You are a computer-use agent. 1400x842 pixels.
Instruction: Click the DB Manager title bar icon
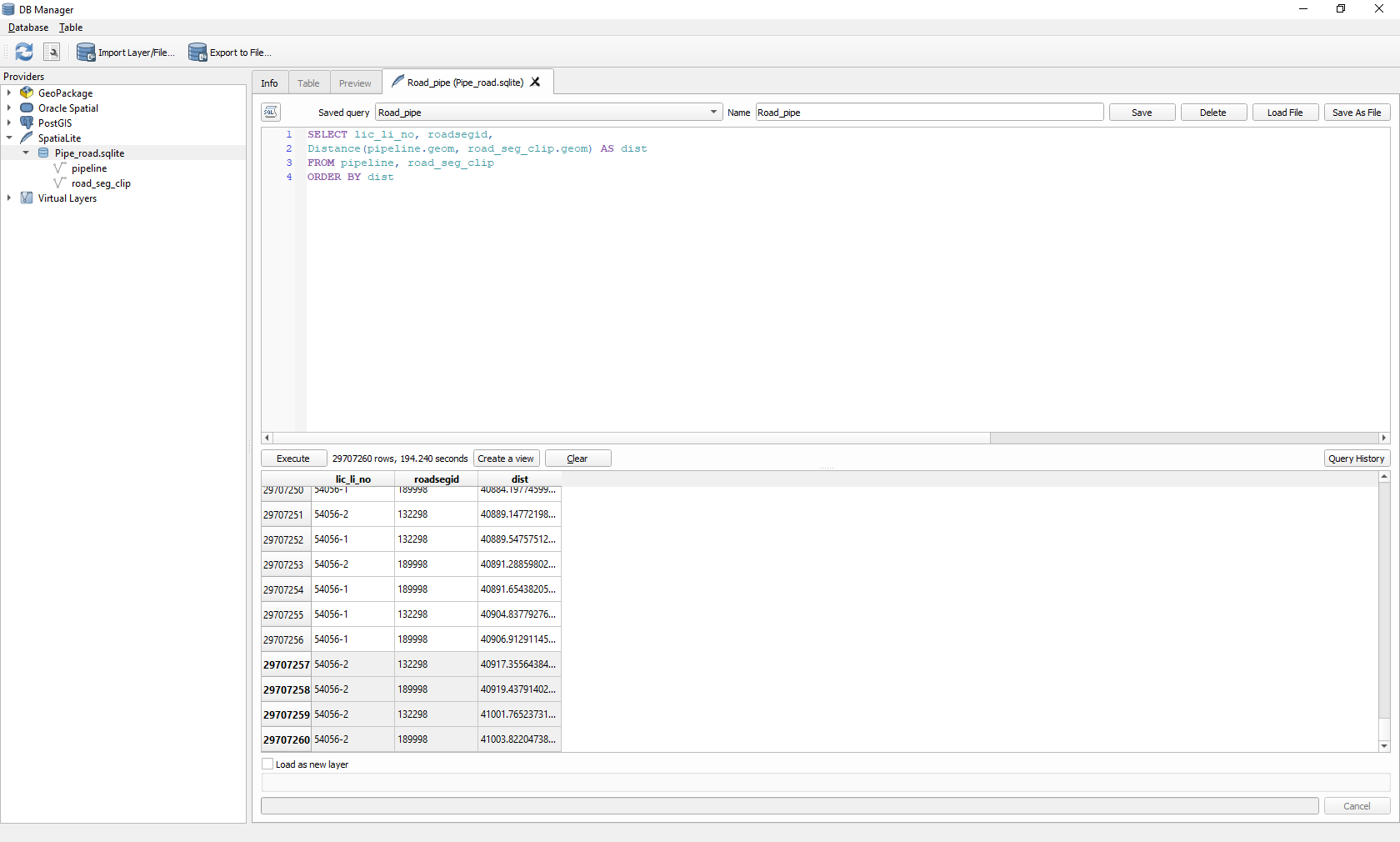coord(9,9)
